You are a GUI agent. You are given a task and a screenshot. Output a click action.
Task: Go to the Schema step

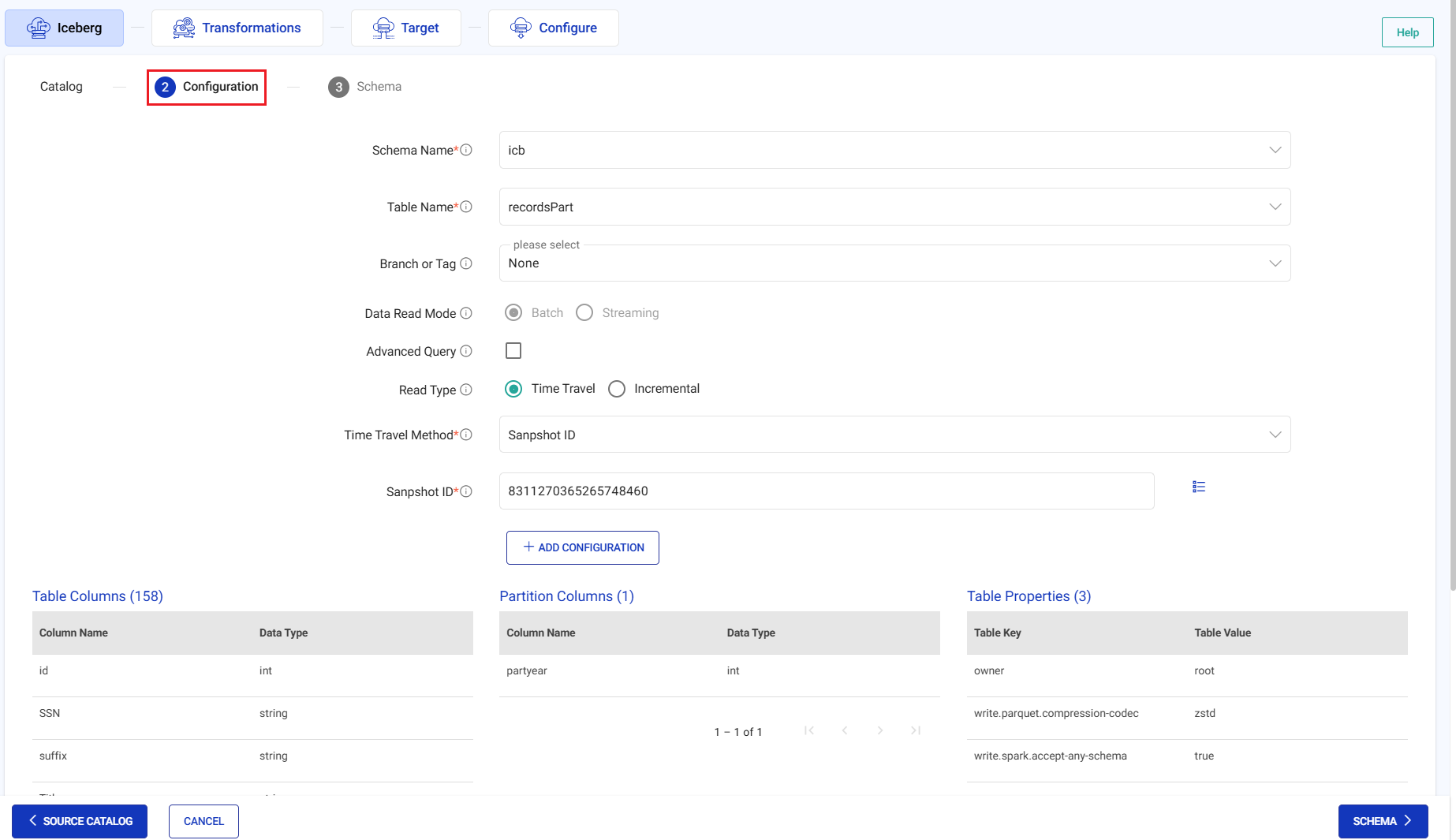(x=365, y=87)
